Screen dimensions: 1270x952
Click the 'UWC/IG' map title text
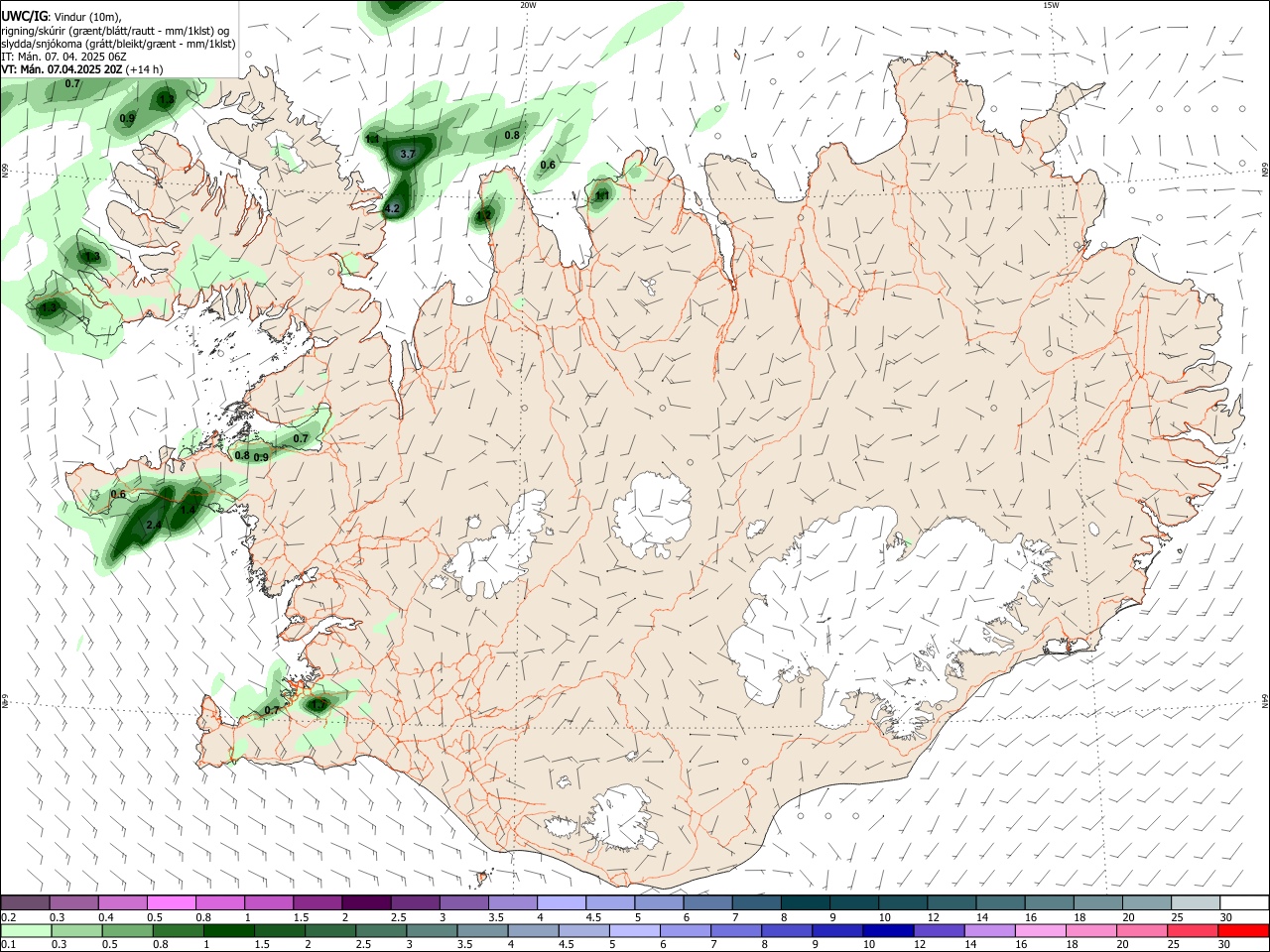24,17
